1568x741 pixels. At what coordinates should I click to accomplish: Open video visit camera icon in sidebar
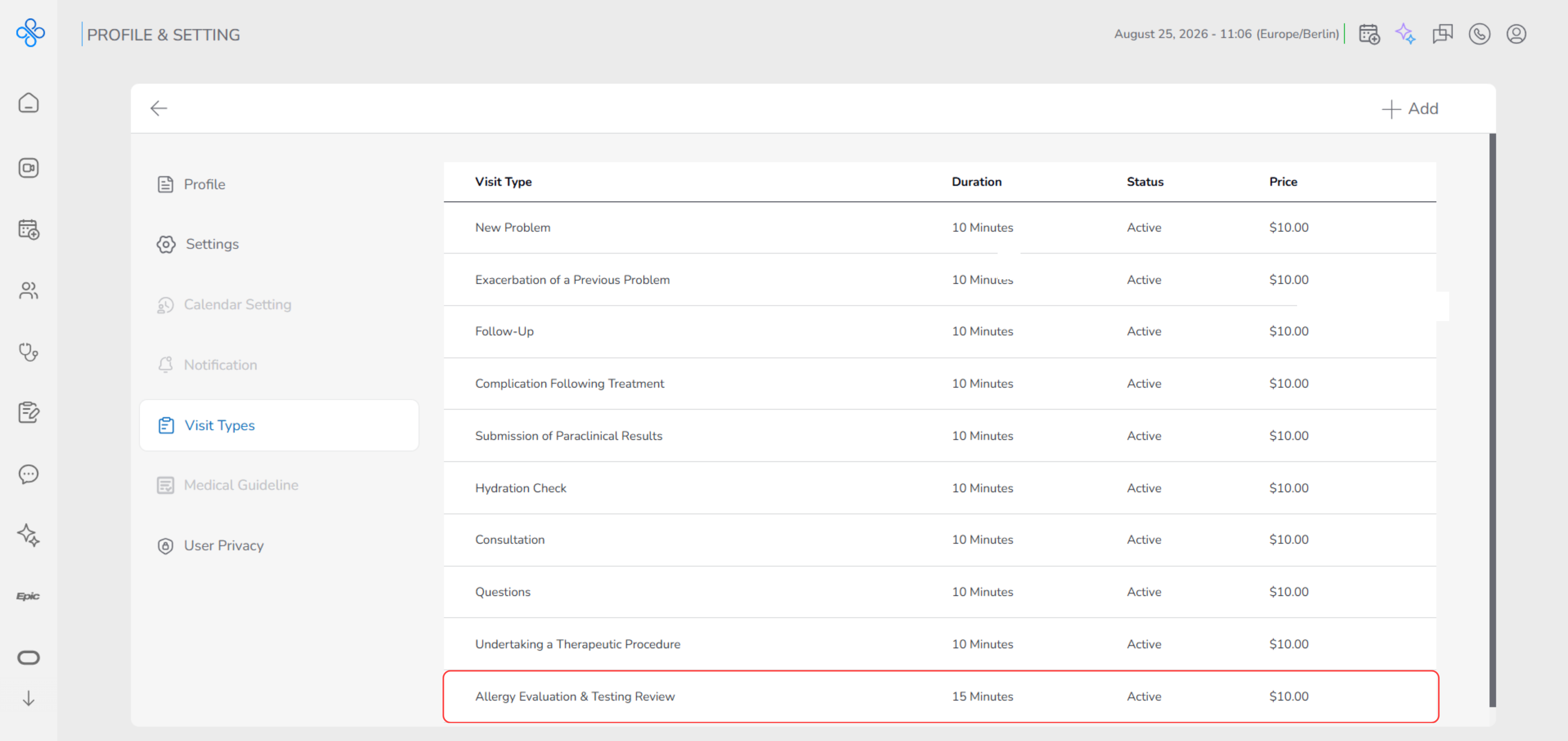[29, 168]
